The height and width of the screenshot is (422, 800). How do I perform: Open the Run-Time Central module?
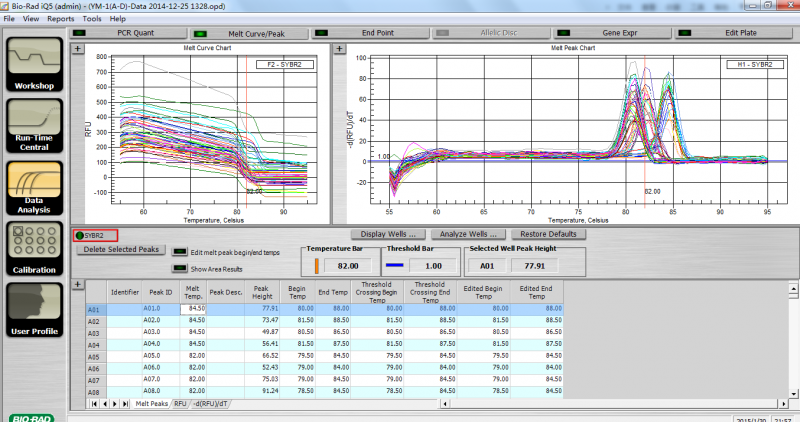coord(32,124)
